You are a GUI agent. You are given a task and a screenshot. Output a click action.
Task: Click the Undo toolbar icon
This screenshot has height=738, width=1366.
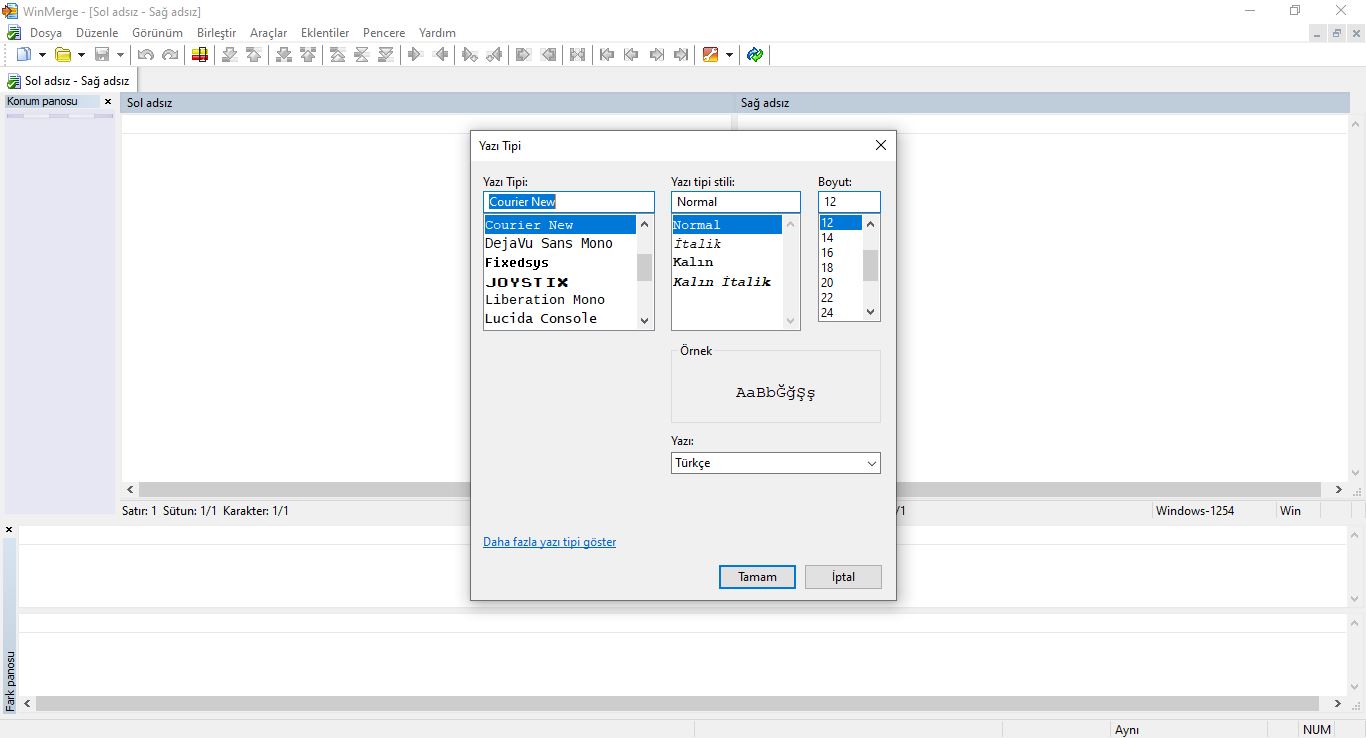point(146,55)
